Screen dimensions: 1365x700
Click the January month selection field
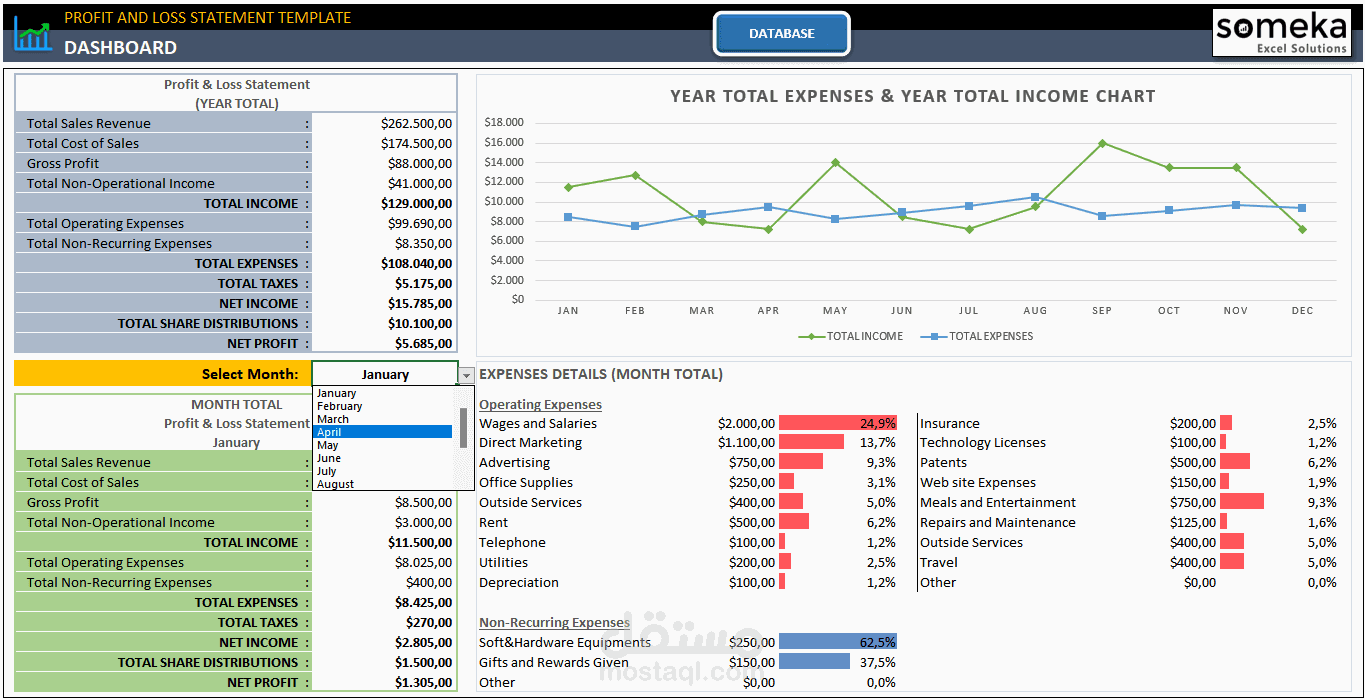coord(385,374)
